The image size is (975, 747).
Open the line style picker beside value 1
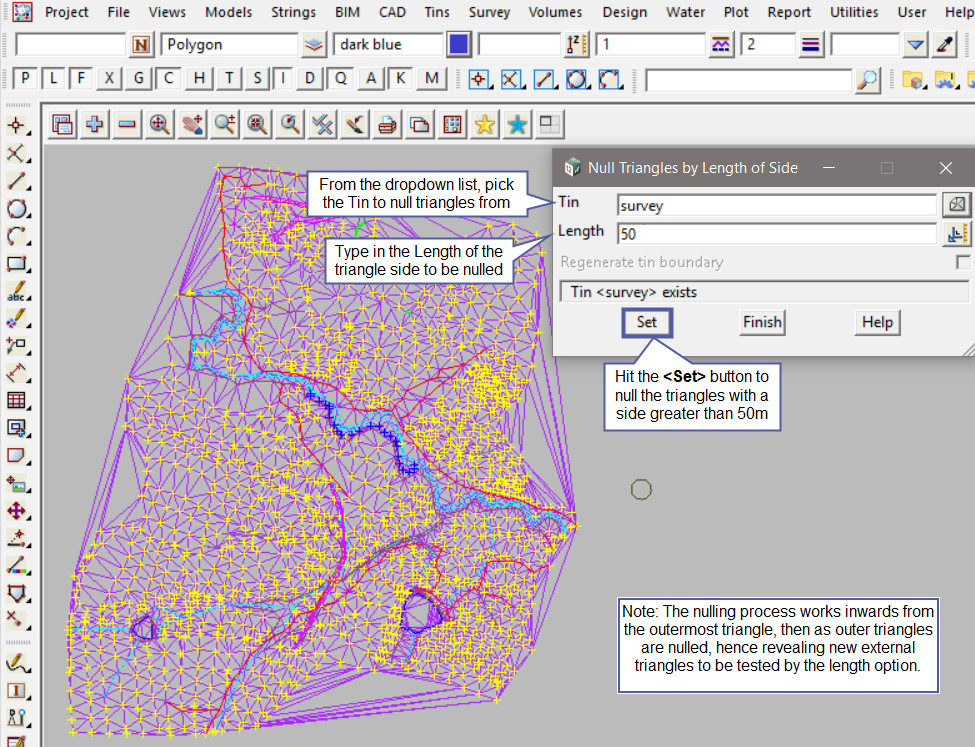721,45
